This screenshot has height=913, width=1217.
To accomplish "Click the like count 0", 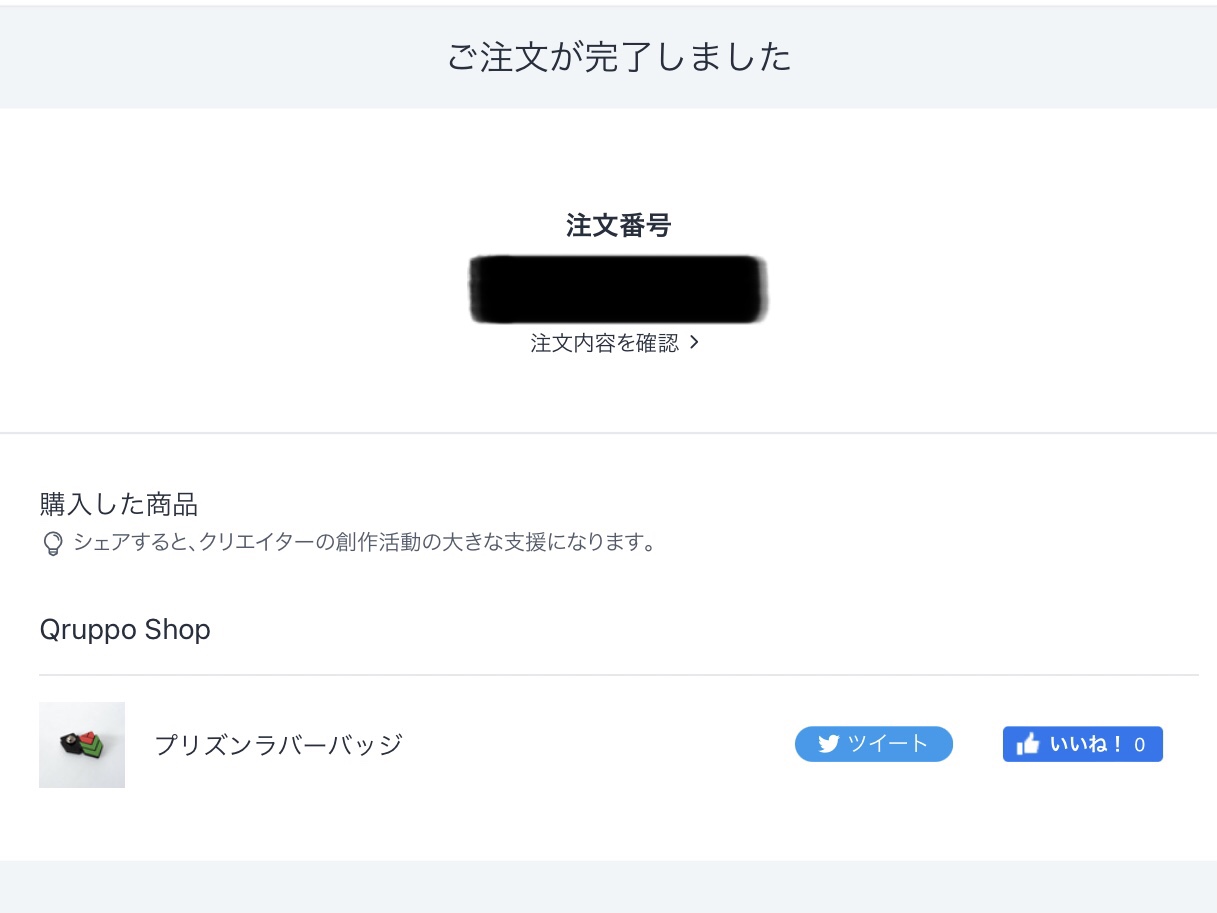I will 1140,745.
